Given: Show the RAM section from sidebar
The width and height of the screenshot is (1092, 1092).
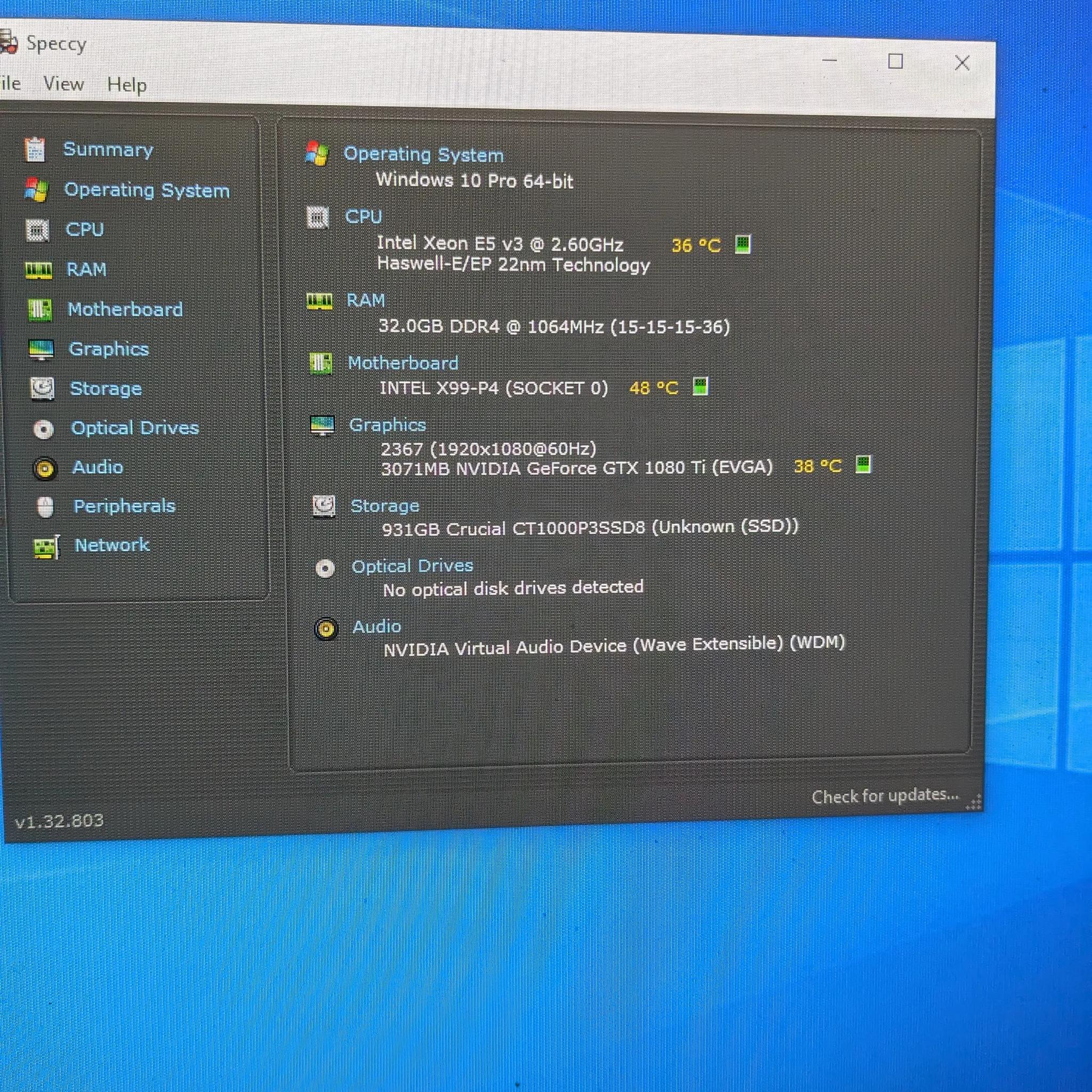Looking at the screenshot, I should pos(86,270).
